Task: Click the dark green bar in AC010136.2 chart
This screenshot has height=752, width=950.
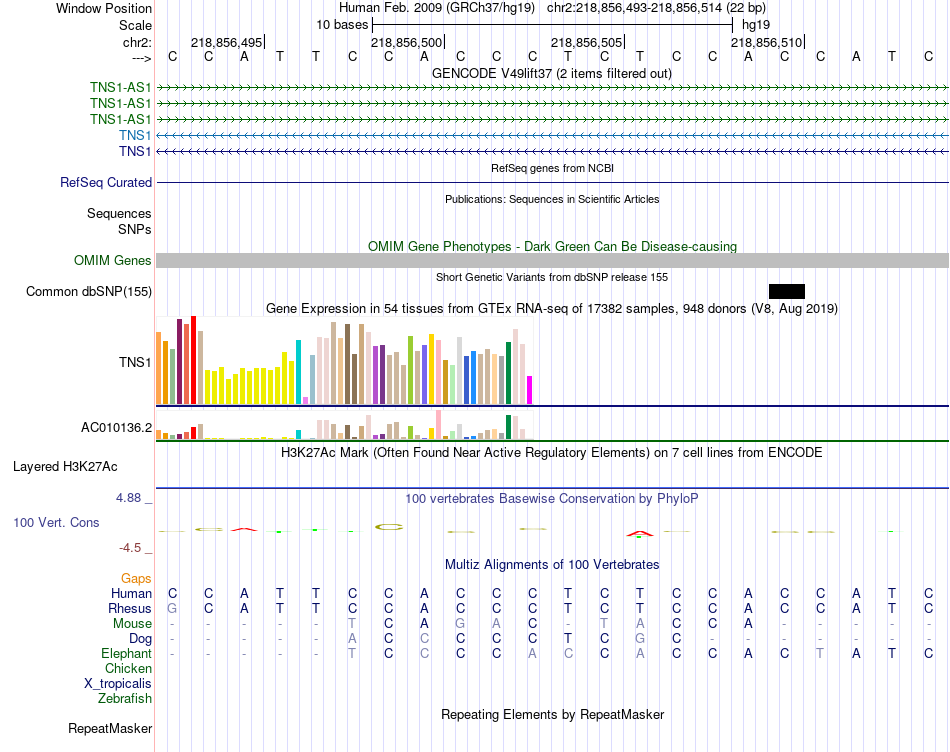Action: 508,427
